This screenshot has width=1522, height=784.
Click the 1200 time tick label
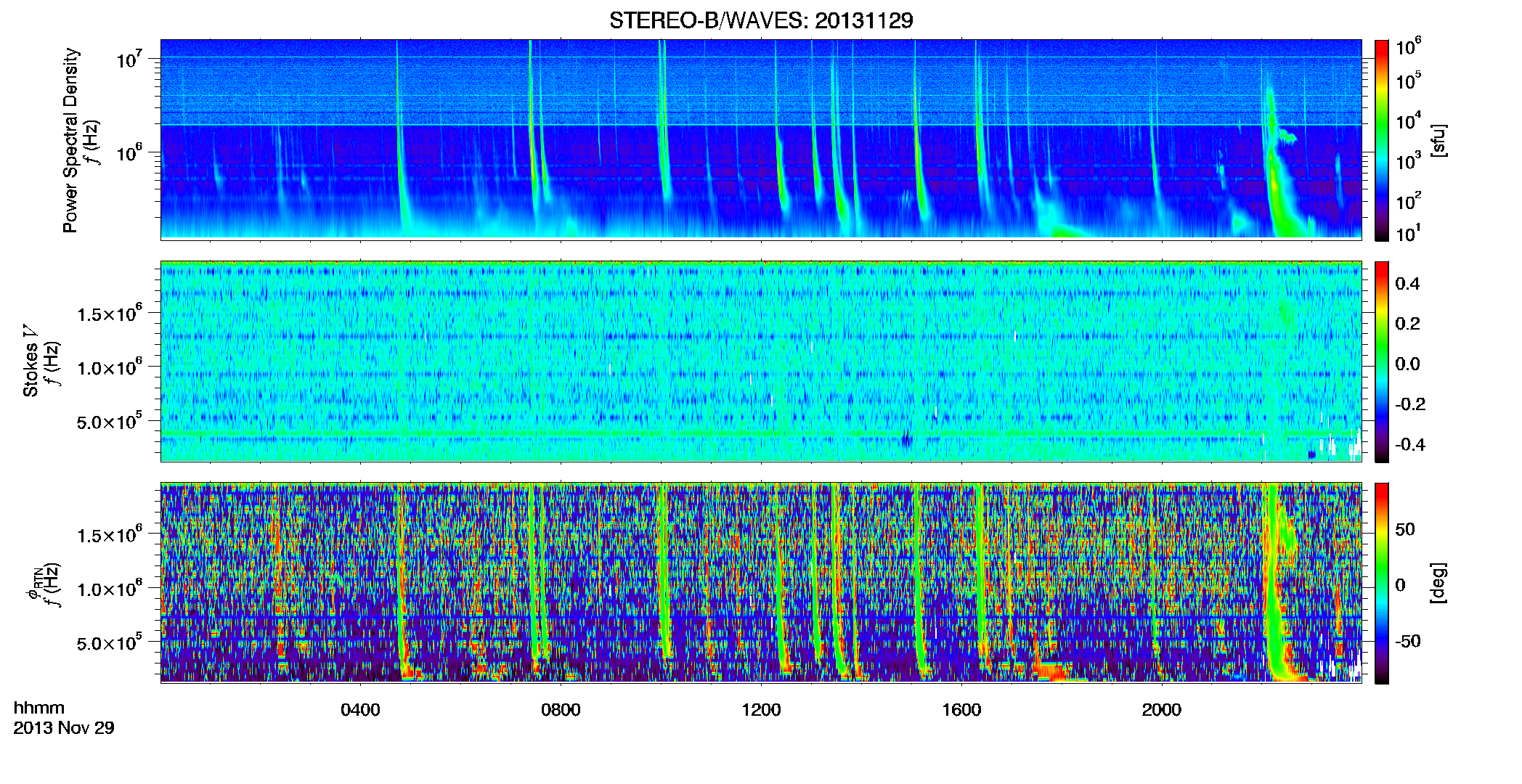[x=761, y=710]
